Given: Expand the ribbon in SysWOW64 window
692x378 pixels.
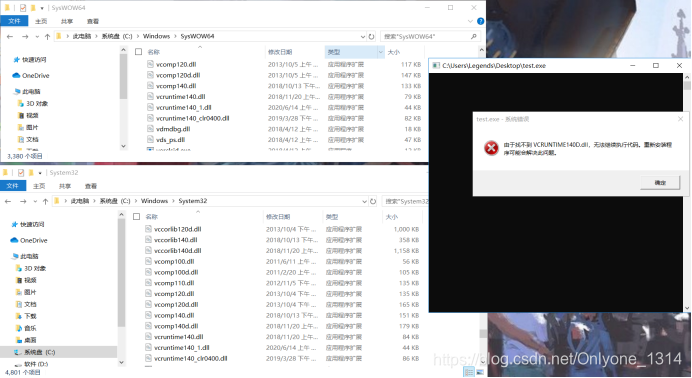Looking at the screenshot, I should tap(470, 21).
